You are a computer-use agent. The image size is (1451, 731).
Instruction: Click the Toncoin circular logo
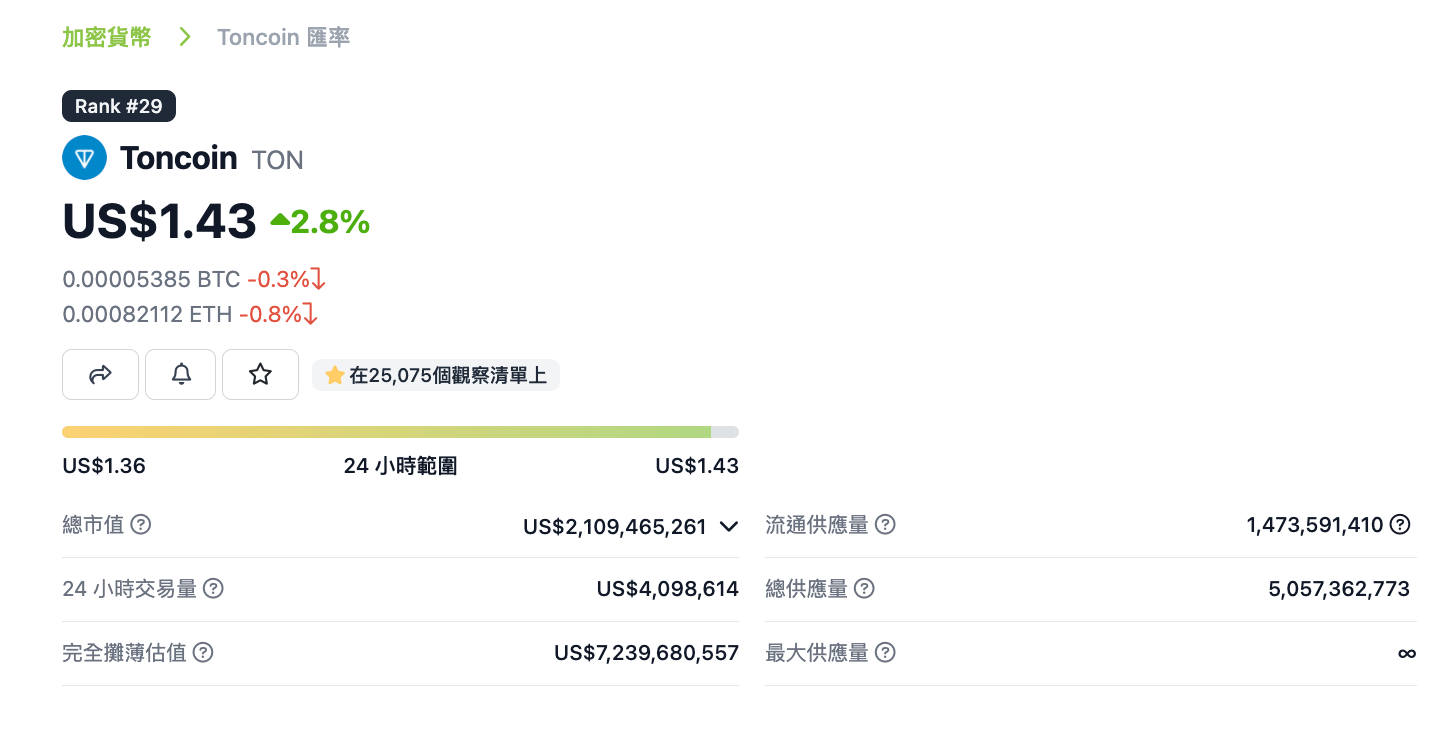pos(84,157)
